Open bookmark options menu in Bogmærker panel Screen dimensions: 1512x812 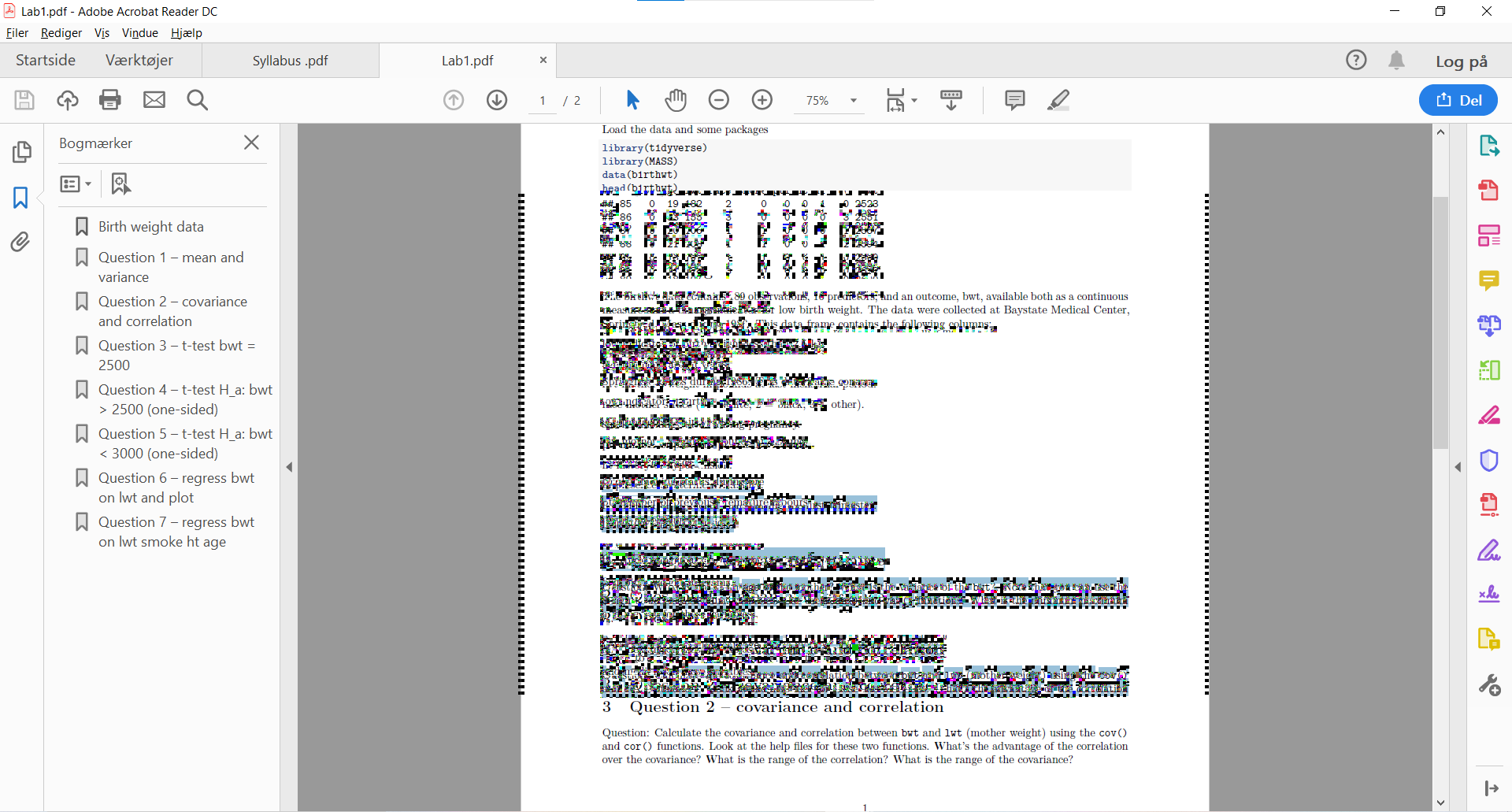tap(74, 184)
